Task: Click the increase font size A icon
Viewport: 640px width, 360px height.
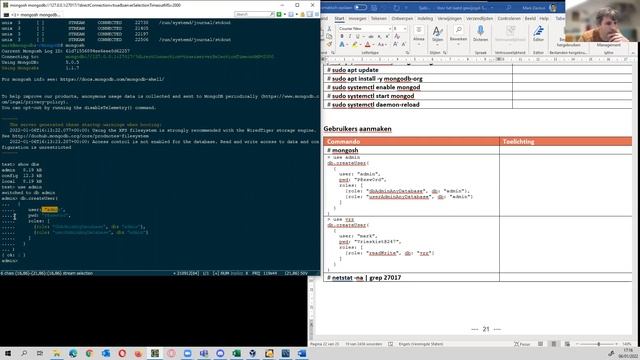Action: coord(395,44)
